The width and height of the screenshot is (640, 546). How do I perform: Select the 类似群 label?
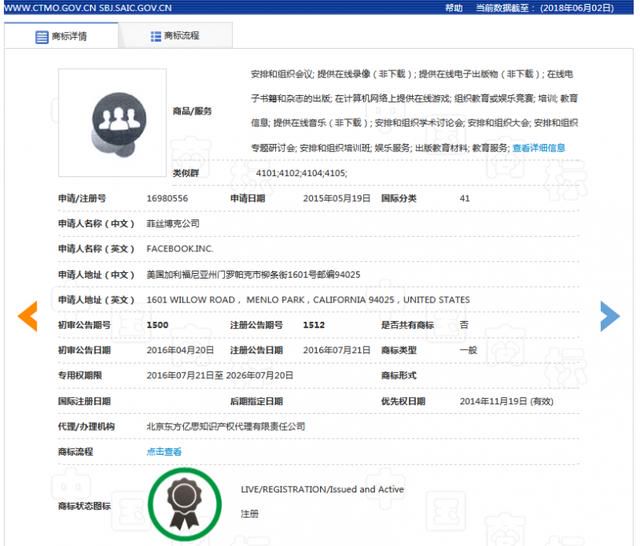tap(186, 173)
